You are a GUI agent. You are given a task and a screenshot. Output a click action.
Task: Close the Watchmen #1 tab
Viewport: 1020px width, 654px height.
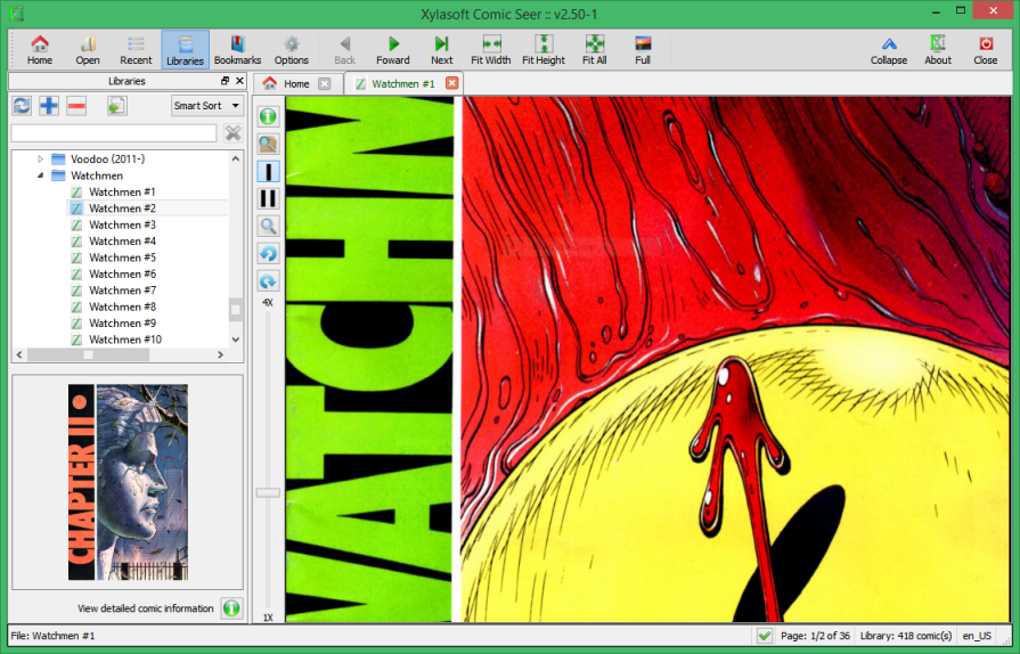(x=451, y=83)
